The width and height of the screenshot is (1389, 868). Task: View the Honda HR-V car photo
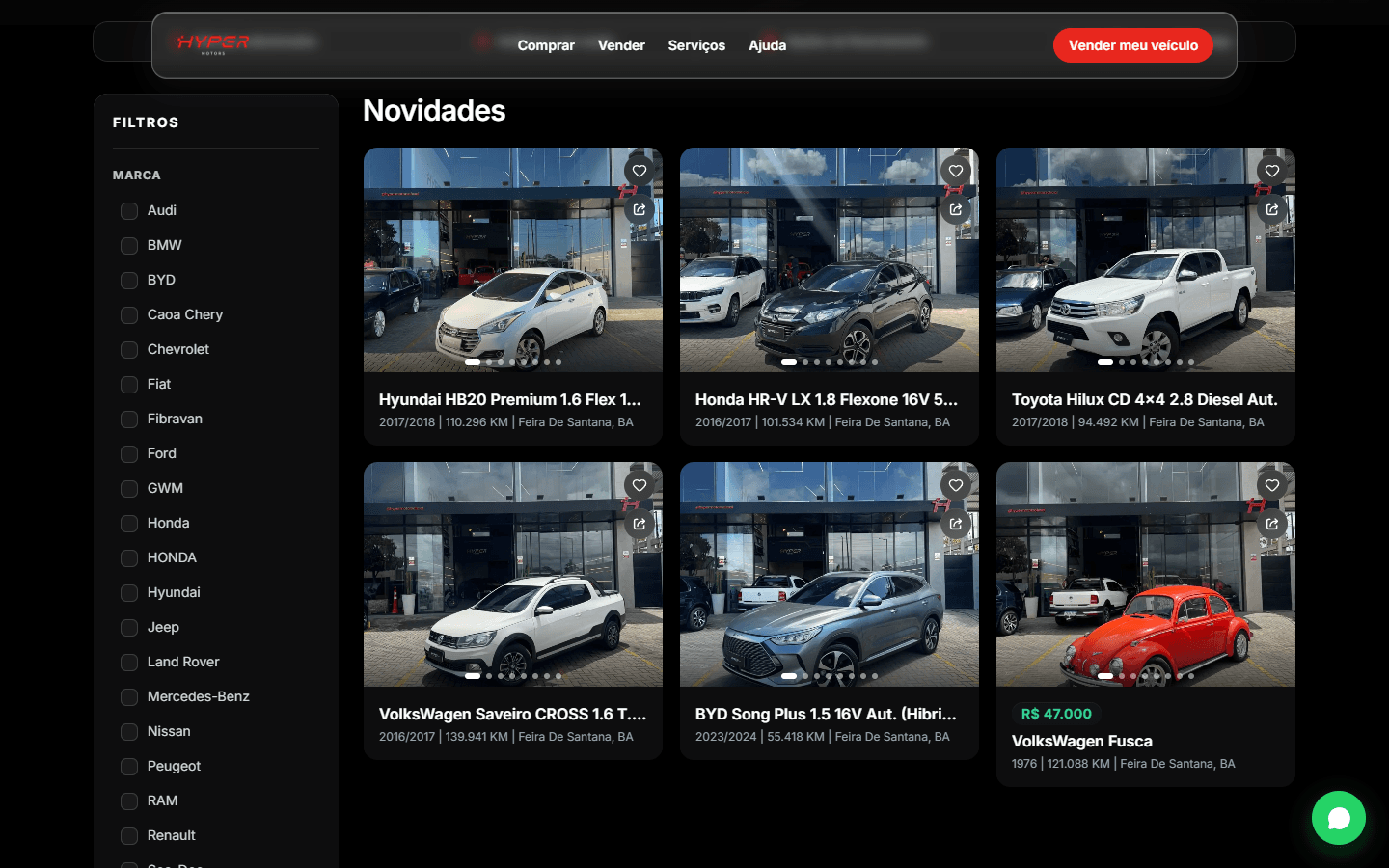[x=830, y=260]
